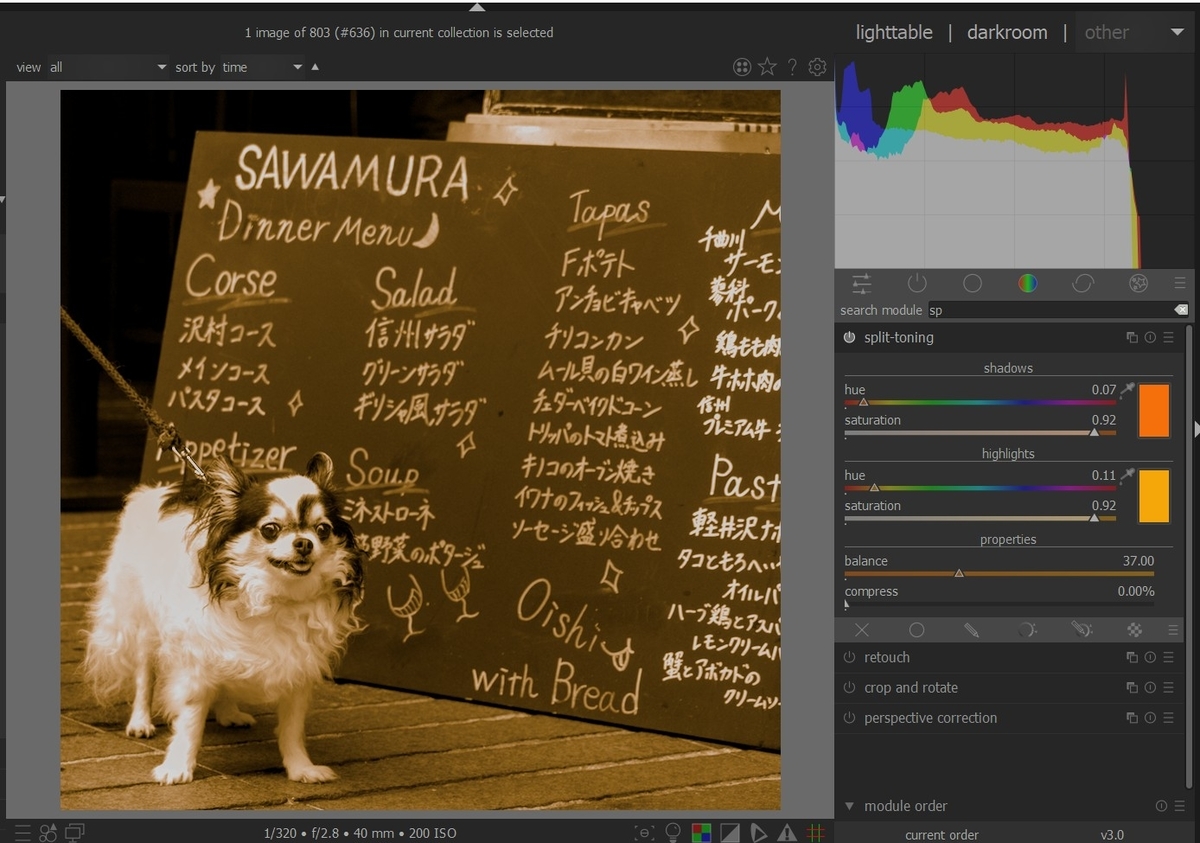Screen dimensions: 1200x843
Task: Set blending mask to off (X icon)
Action: point(862,630)
